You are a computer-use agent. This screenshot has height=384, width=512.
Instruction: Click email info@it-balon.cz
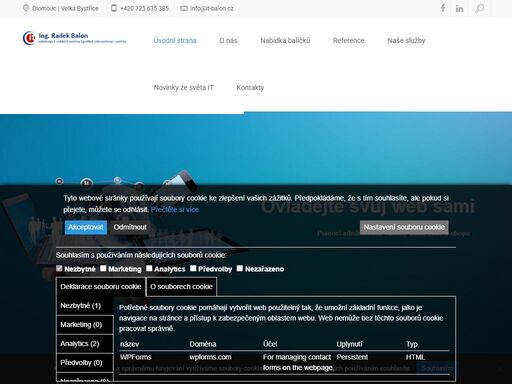(x=212, y=8)
